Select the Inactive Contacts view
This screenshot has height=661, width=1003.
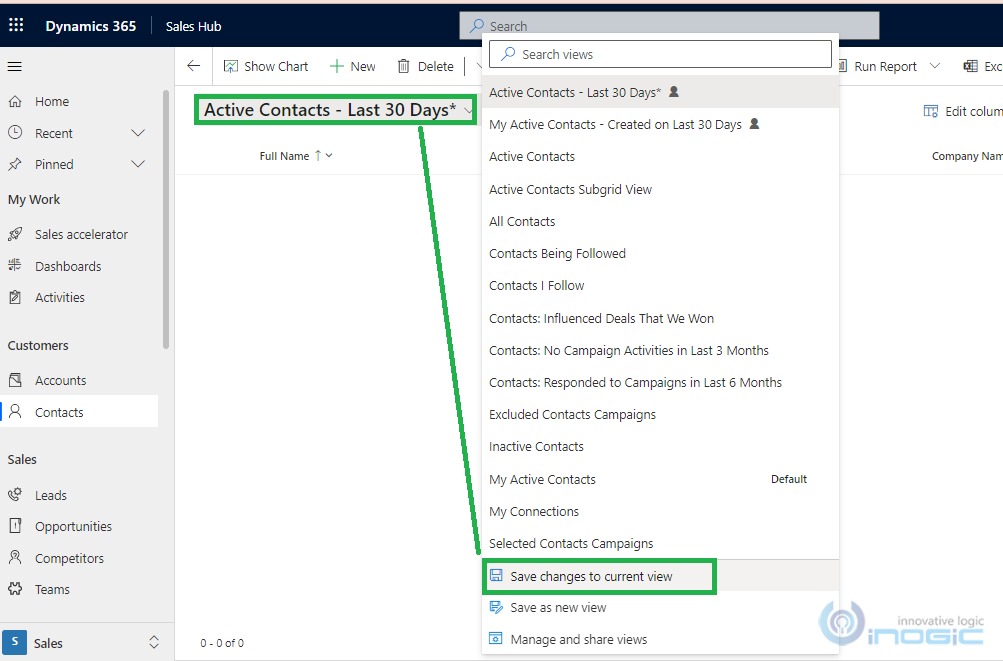point(660,447)
